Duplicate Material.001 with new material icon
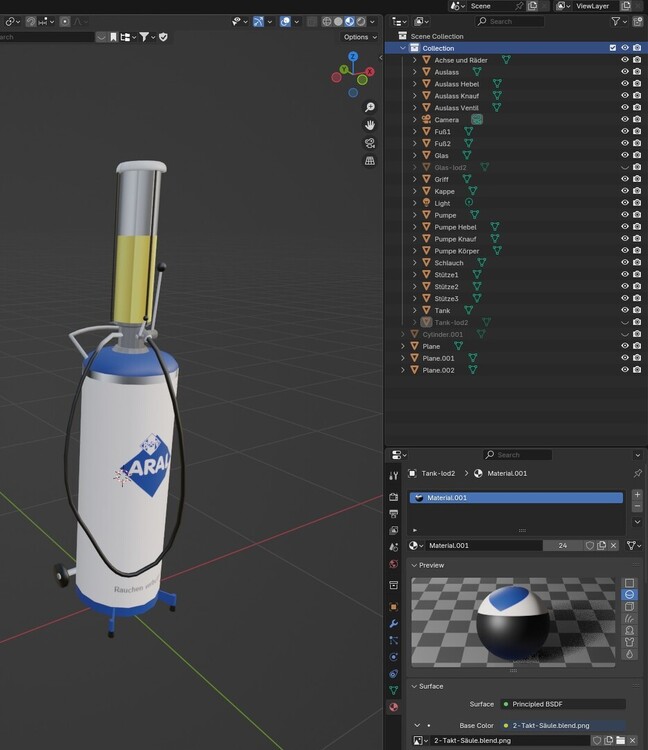Viewport: 648px width, 750px height. point(602,545)
